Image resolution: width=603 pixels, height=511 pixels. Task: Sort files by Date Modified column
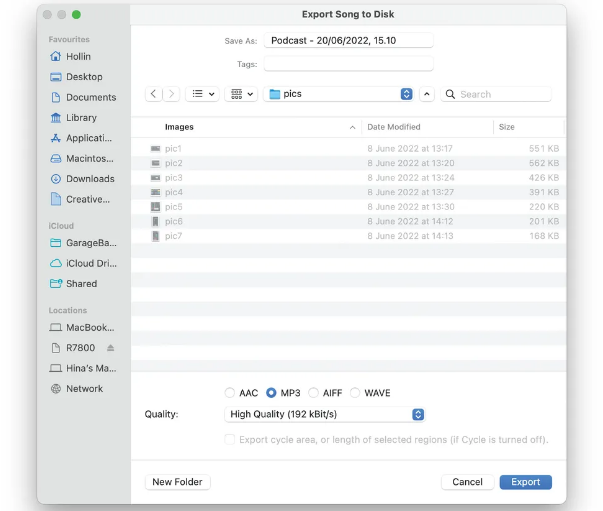point(426,127)
